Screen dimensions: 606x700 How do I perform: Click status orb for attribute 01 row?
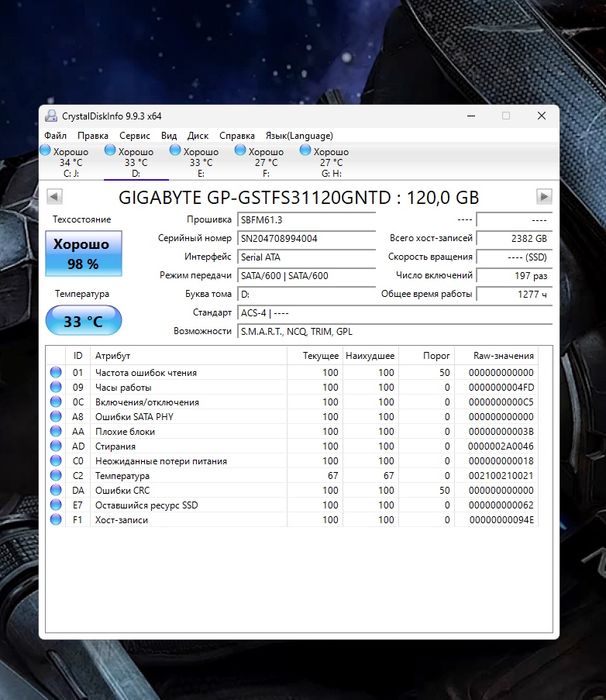click(56, 372)
